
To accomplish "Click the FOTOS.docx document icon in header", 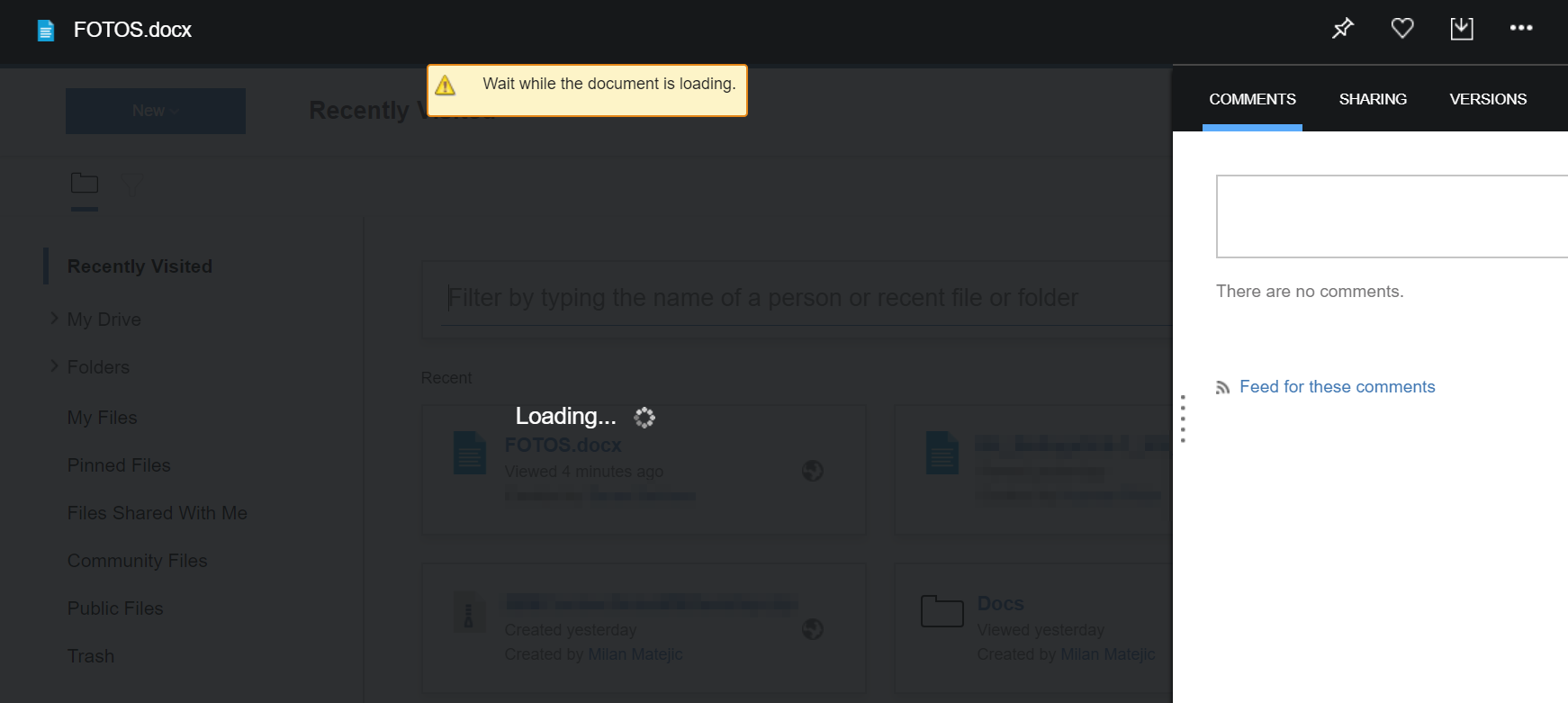I will pyautogui.click(x=46, y=31).
